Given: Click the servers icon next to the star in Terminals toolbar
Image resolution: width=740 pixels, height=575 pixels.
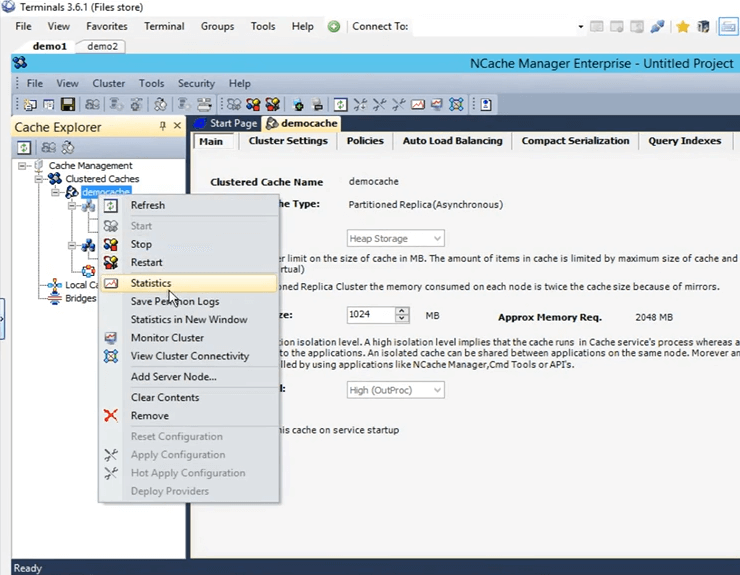Looking at the screenshot, I should [x=703, y=26].
